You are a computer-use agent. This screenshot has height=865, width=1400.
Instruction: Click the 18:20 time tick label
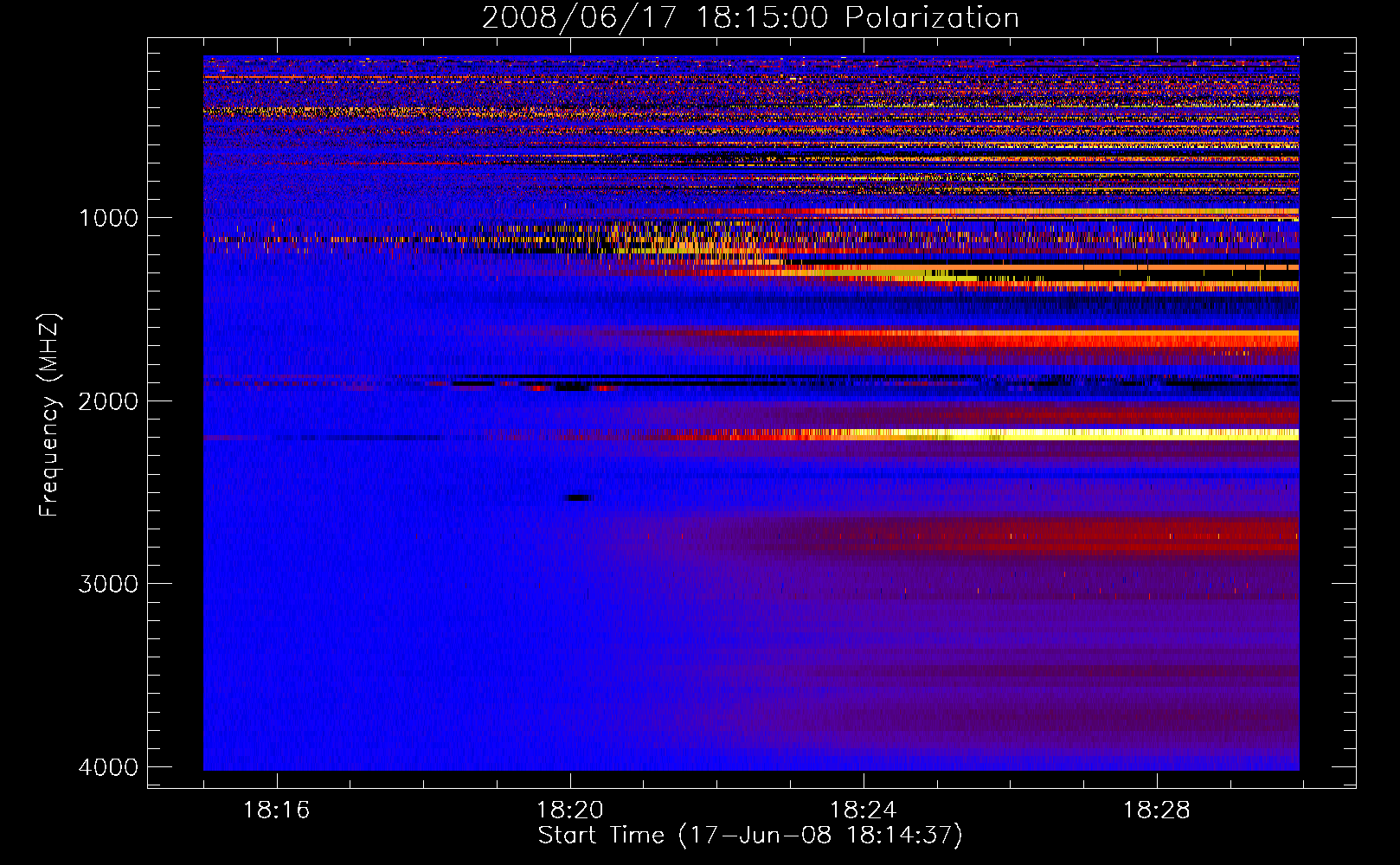point(569,811)
